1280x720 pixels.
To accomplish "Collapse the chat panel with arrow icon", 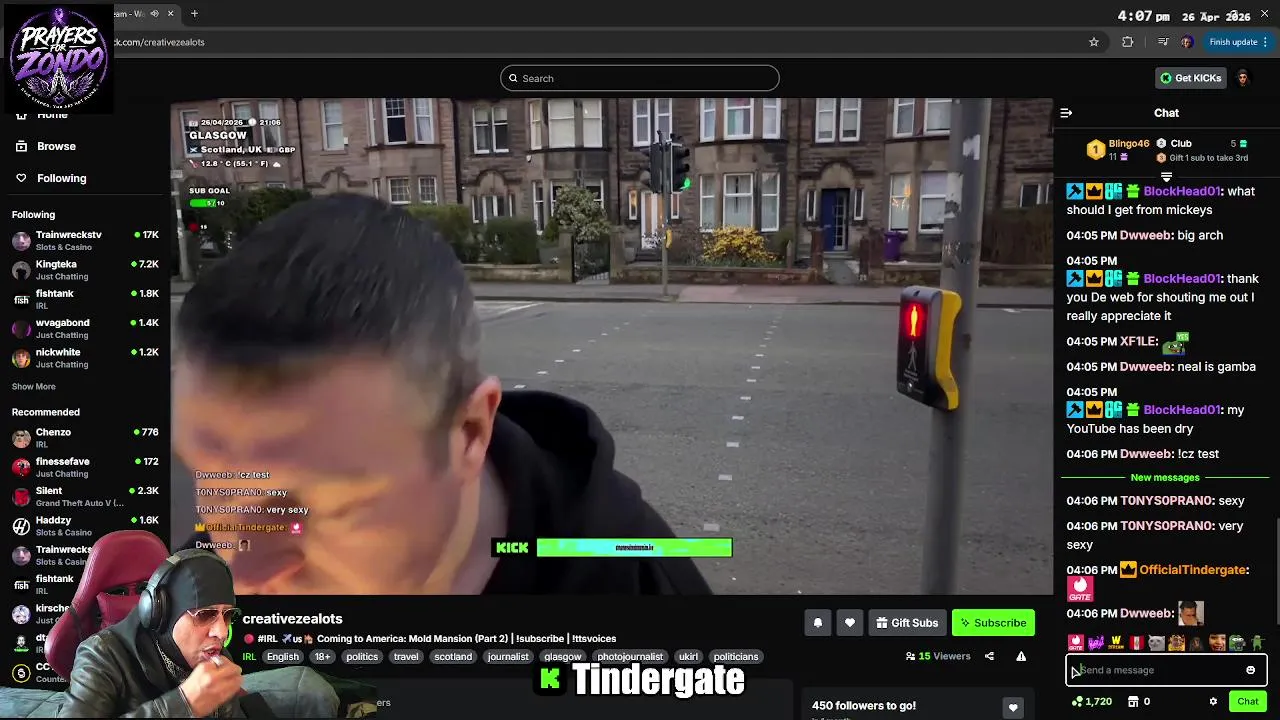I will pos(1066,113).
